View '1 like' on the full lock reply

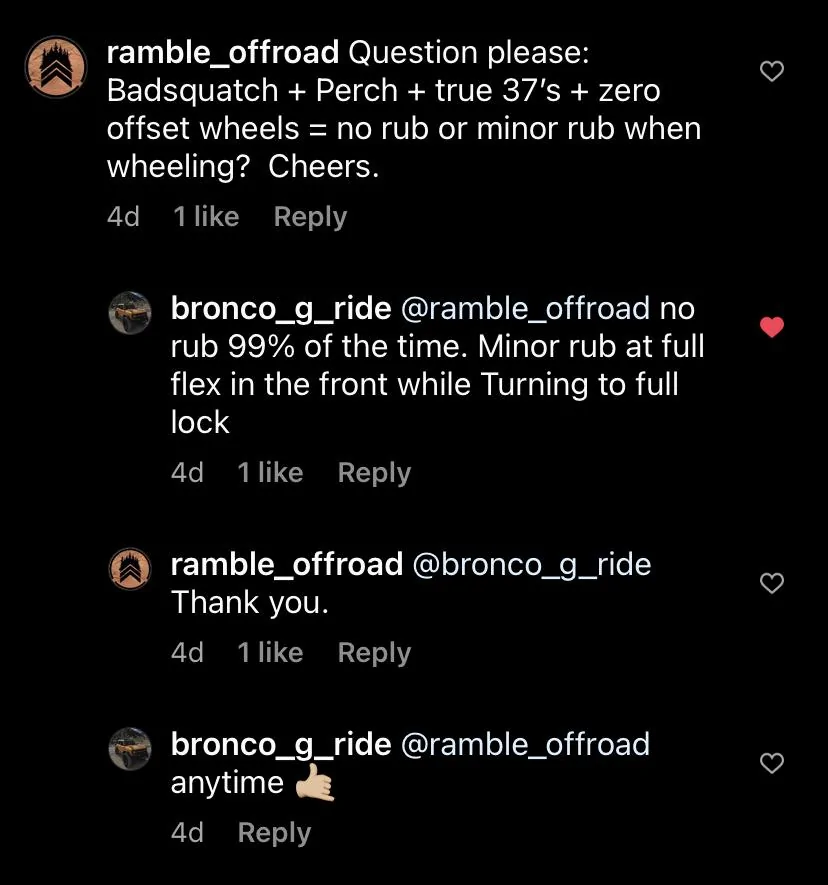coord(270,472)
